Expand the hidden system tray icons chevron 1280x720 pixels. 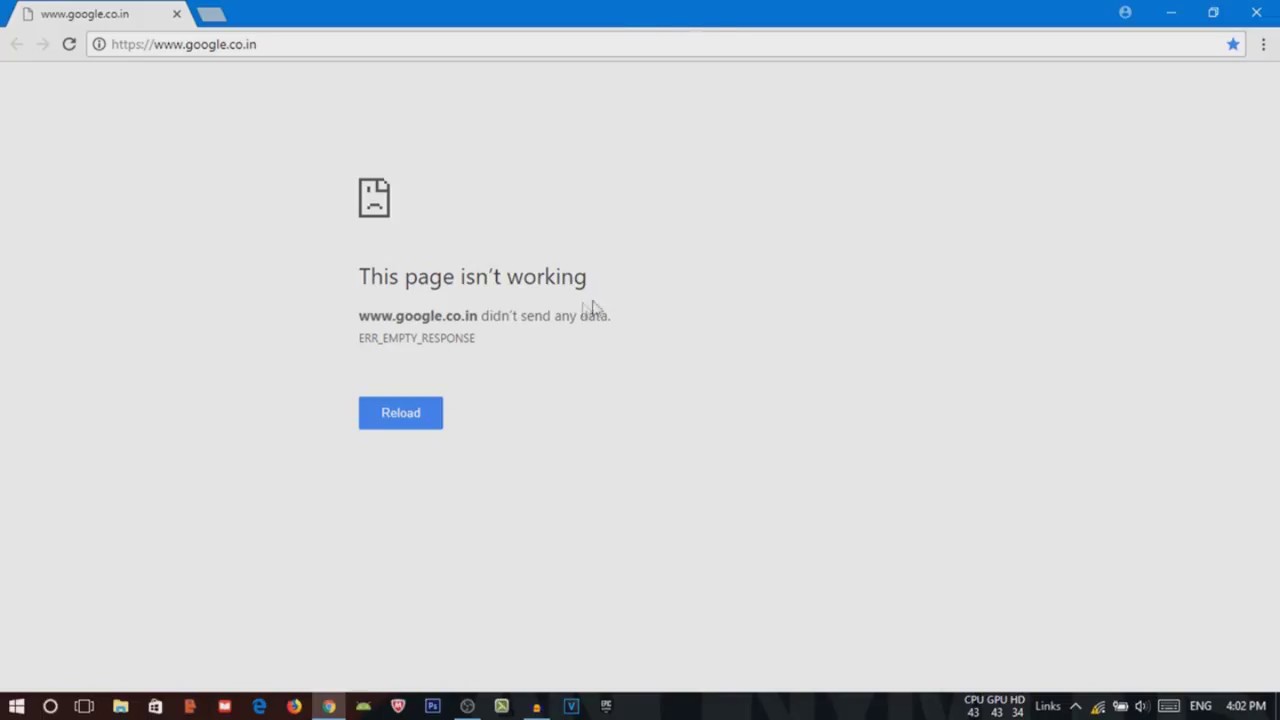(x=1075, y=706)
